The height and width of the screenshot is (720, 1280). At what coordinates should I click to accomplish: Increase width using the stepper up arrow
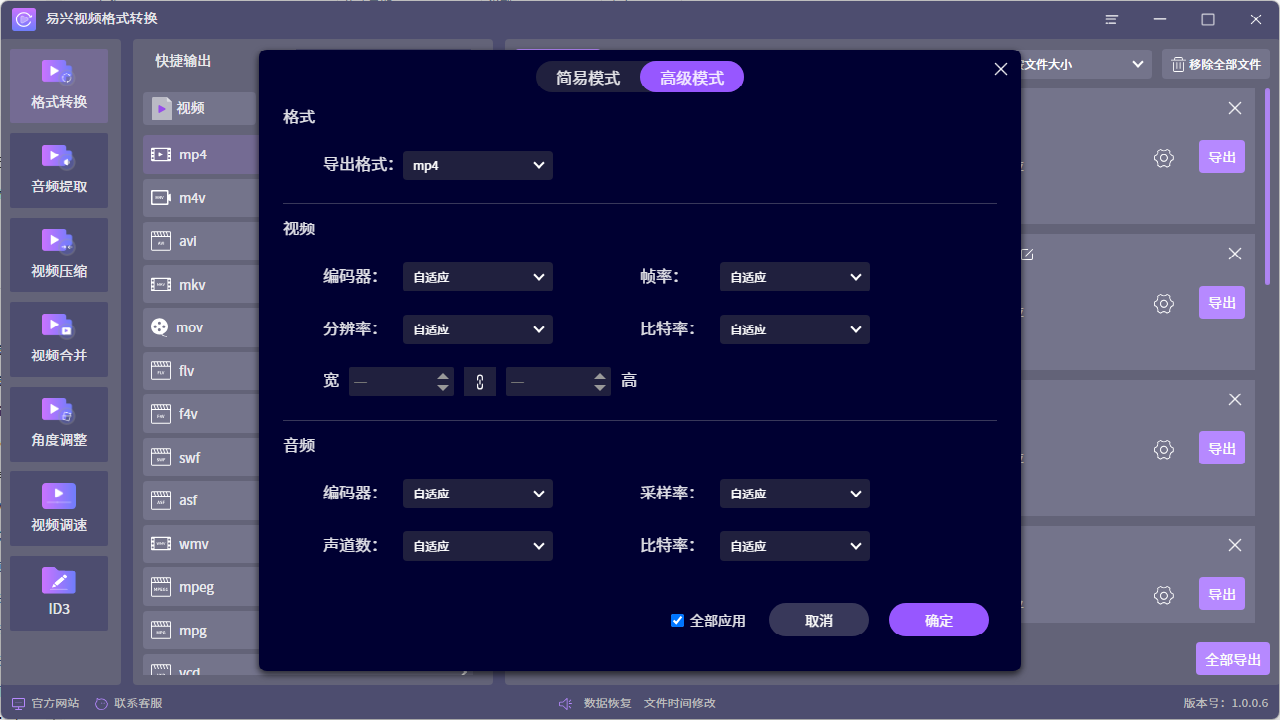click(x=444, y=375)
